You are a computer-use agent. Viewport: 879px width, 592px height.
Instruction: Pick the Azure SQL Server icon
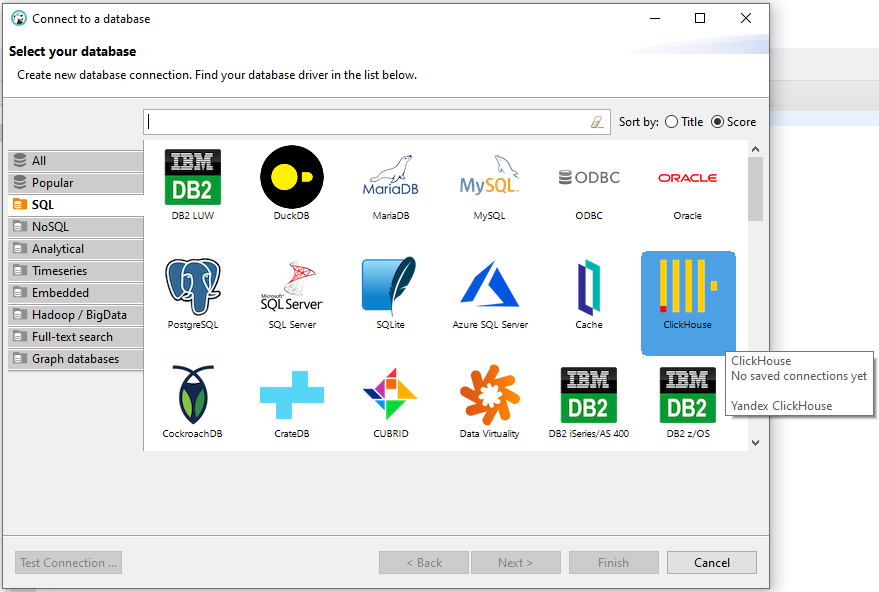pos(490,284)
